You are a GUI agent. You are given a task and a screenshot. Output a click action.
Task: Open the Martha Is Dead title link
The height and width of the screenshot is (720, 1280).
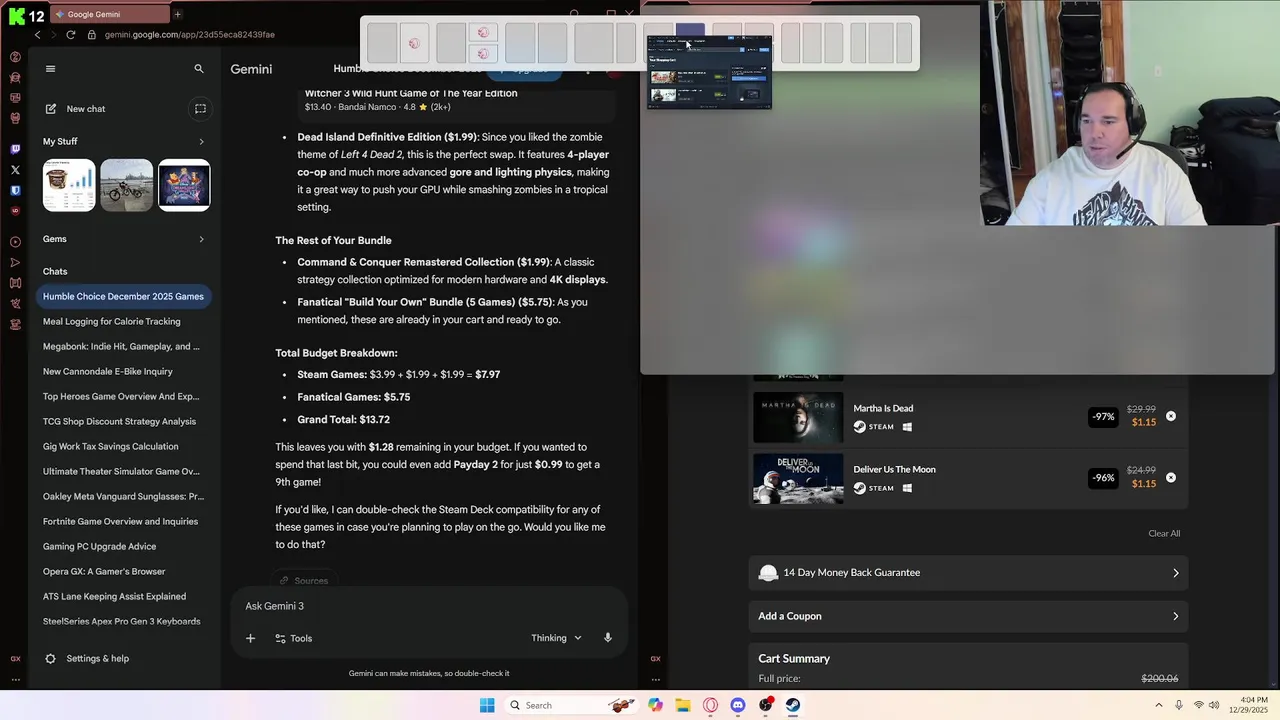tap(883, 408)
